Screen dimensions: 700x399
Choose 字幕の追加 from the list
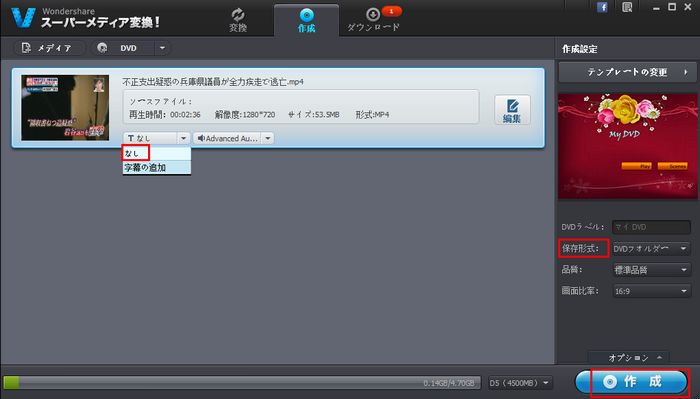[157, 168]
